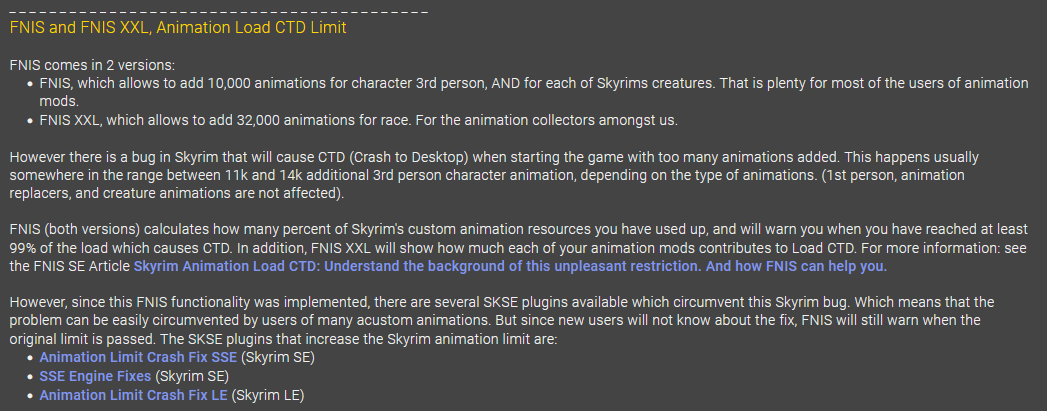Click the '(Skyrim SE)' label after SSE Engine Fixes
The image size is (1047, 411).
[x=192, y=376]
